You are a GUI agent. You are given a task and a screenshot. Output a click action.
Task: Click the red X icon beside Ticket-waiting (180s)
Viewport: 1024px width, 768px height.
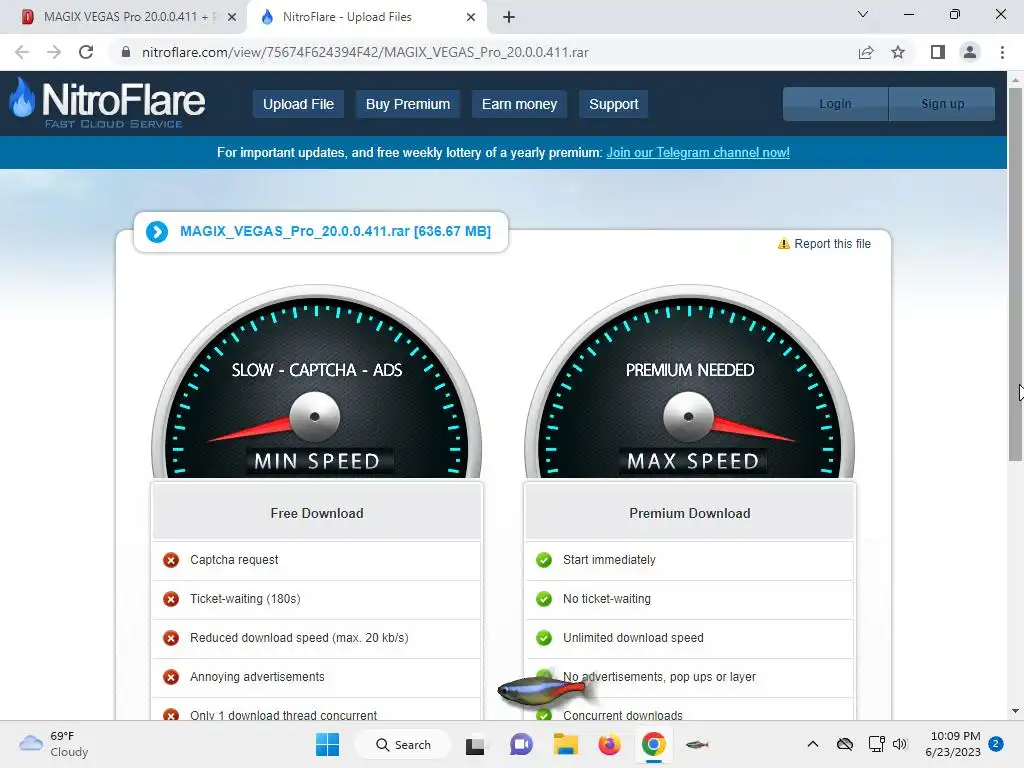171,599
